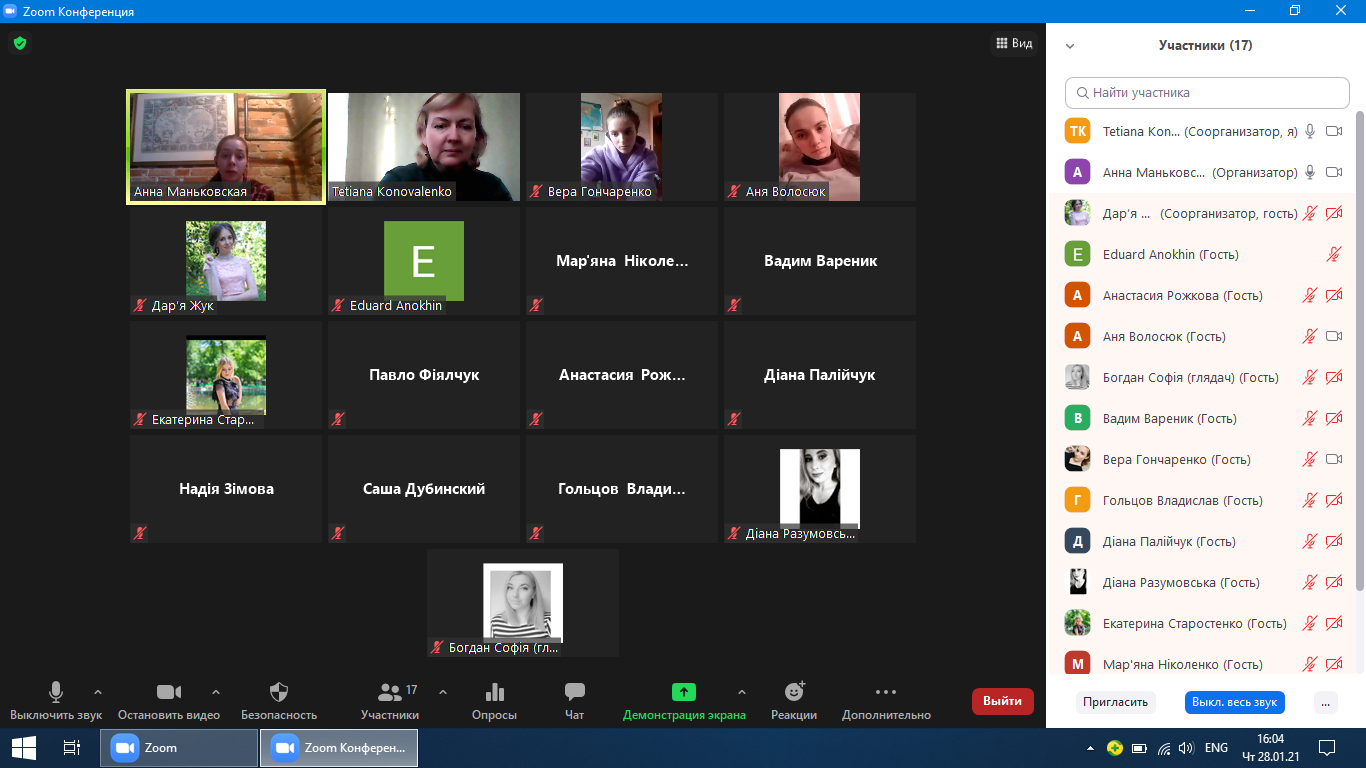Viewport: 1366px width, 768px height.
Task: Collapse the participants panel chevron
Action: tap(1070, 46)
